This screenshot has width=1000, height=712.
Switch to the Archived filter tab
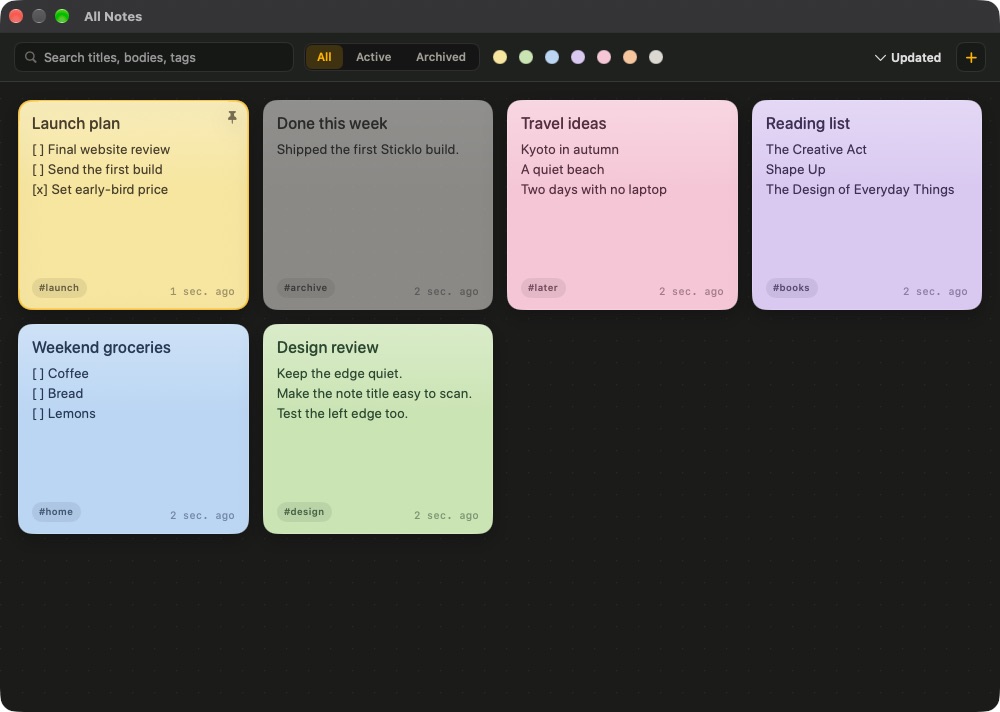point(441,57)
